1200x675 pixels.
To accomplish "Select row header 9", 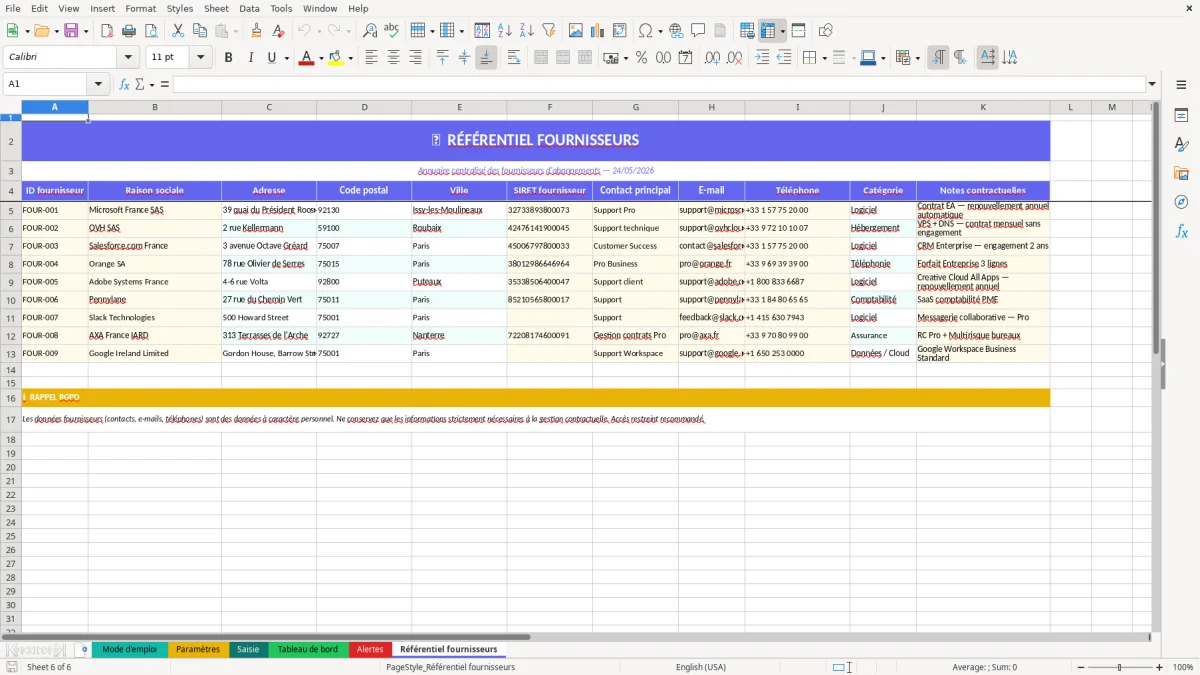I will [11, 282].
